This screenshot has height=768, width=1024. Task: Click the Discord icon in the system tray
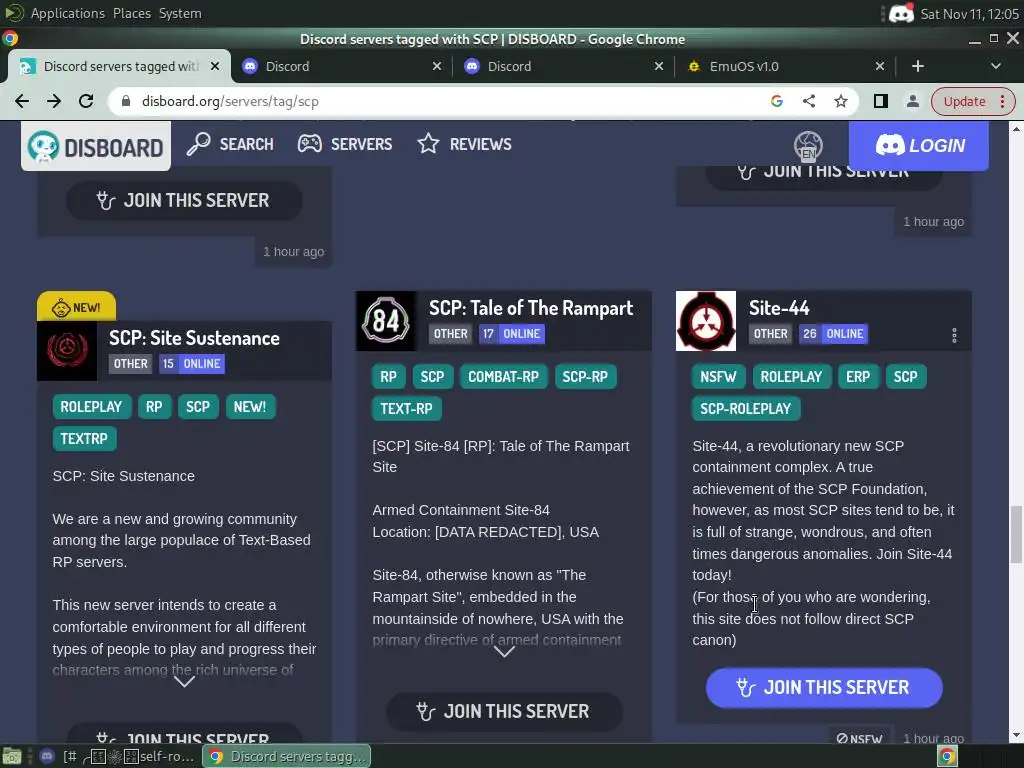coord(901,13)
